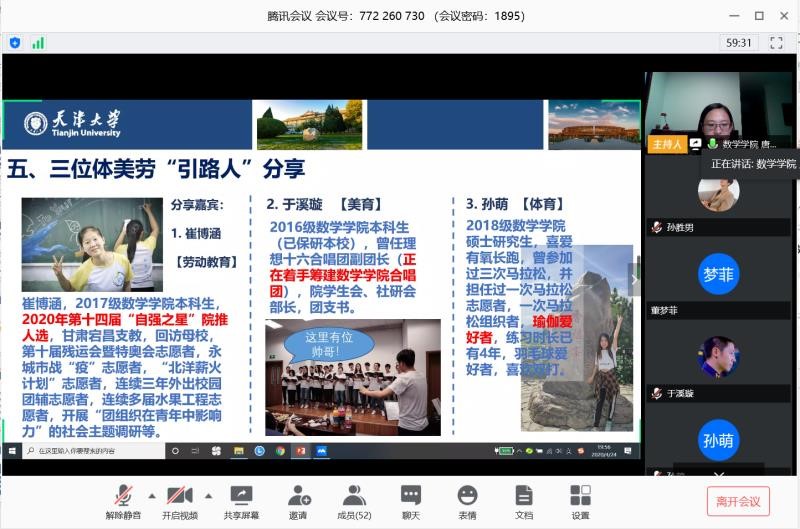Click the 59:31 meeting timer
This screenshot has width=800, height=529.
(739, 43)
